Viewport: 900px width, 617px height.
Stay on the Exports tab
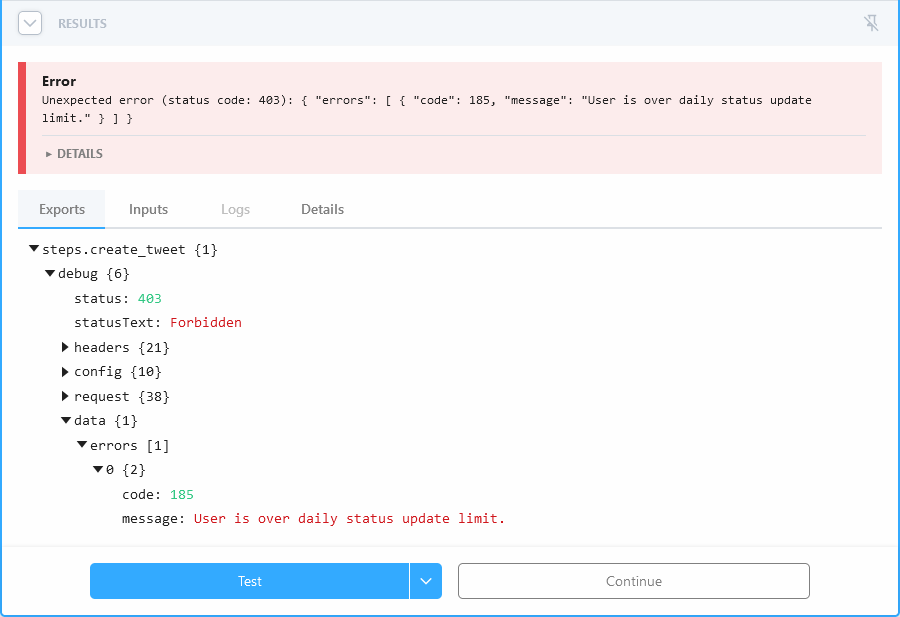coord(61,209)
